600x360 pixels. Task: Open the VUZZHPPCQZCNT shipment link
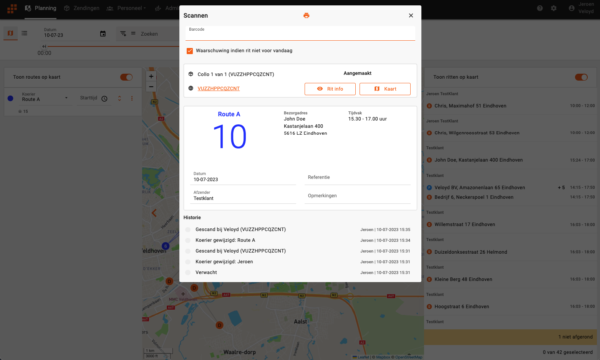pos(218,88)
